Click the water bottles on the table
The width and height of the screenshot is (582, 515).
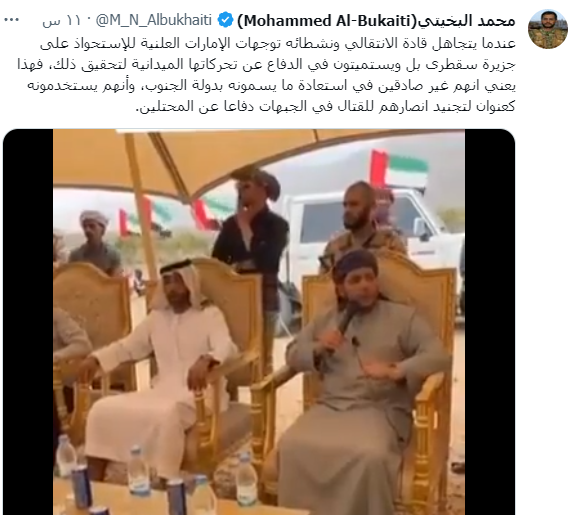point(156,475)
